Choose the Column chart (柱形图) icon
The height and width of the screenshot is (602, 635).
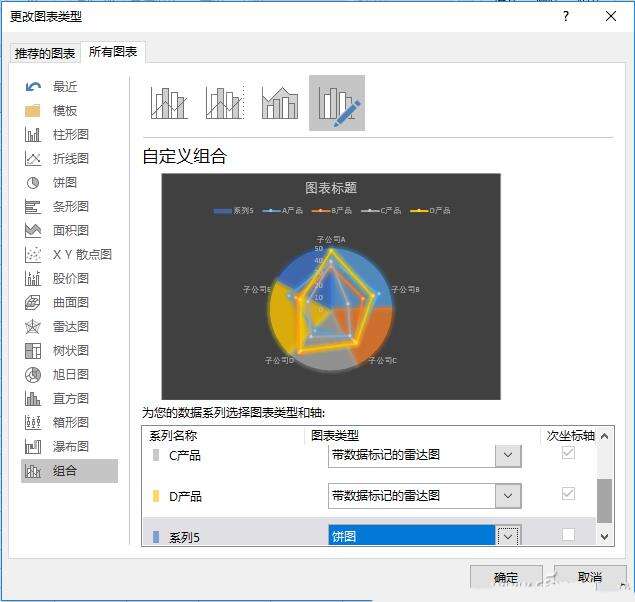(33, 134)
